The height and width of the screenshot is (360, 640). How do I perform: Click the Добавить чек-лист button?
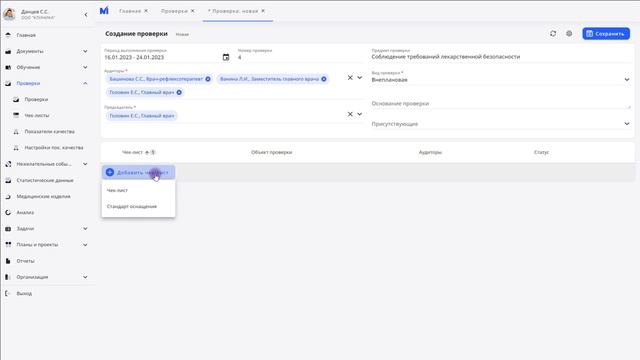pos(138,172)
